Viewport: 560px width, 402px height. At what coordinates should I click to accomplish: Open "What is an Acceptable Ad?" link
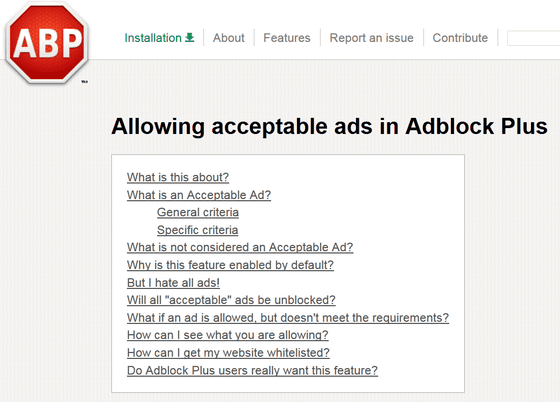point(199,195)
